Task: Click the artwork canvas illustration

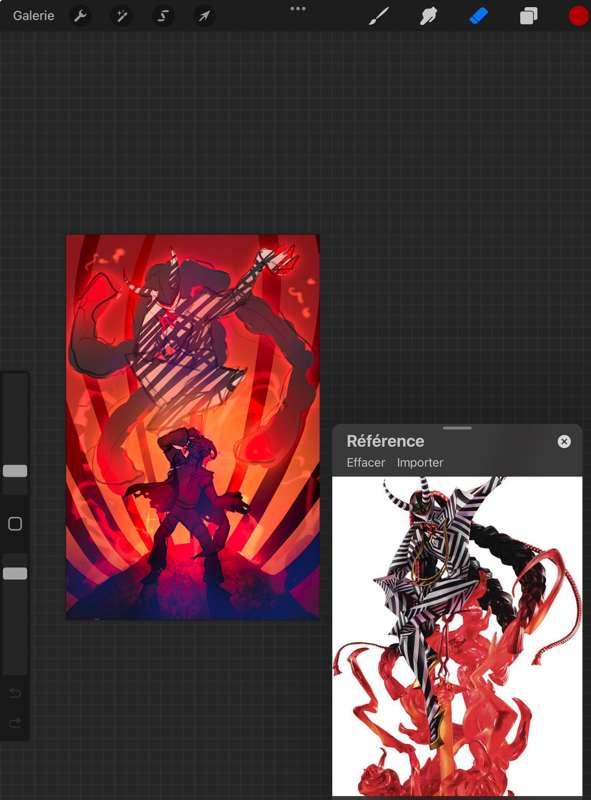Action: tap(193, 427)
